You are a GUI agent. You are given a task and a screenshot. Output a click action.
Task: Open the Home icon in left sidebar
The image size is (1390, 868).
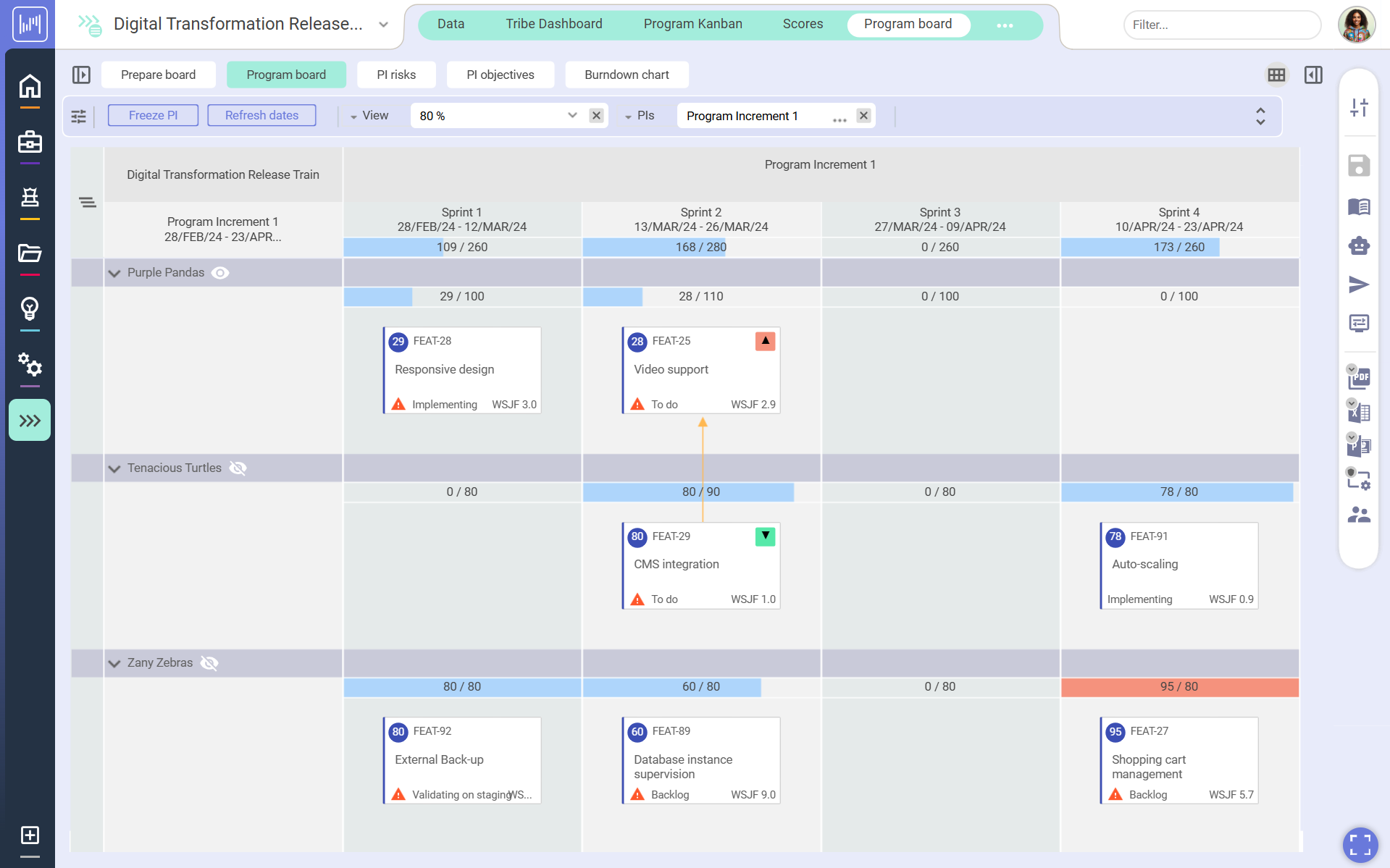pyautogui.click(x=30, y=86)
